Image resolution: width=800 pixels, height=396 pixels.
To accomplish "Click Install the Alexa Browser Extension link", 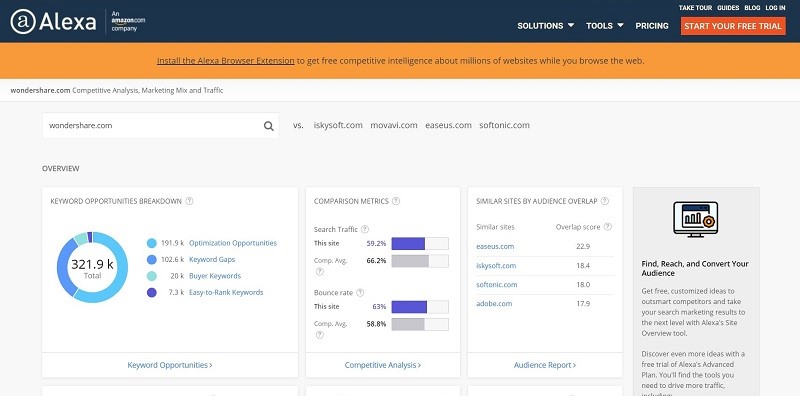I will pos(226,61).
